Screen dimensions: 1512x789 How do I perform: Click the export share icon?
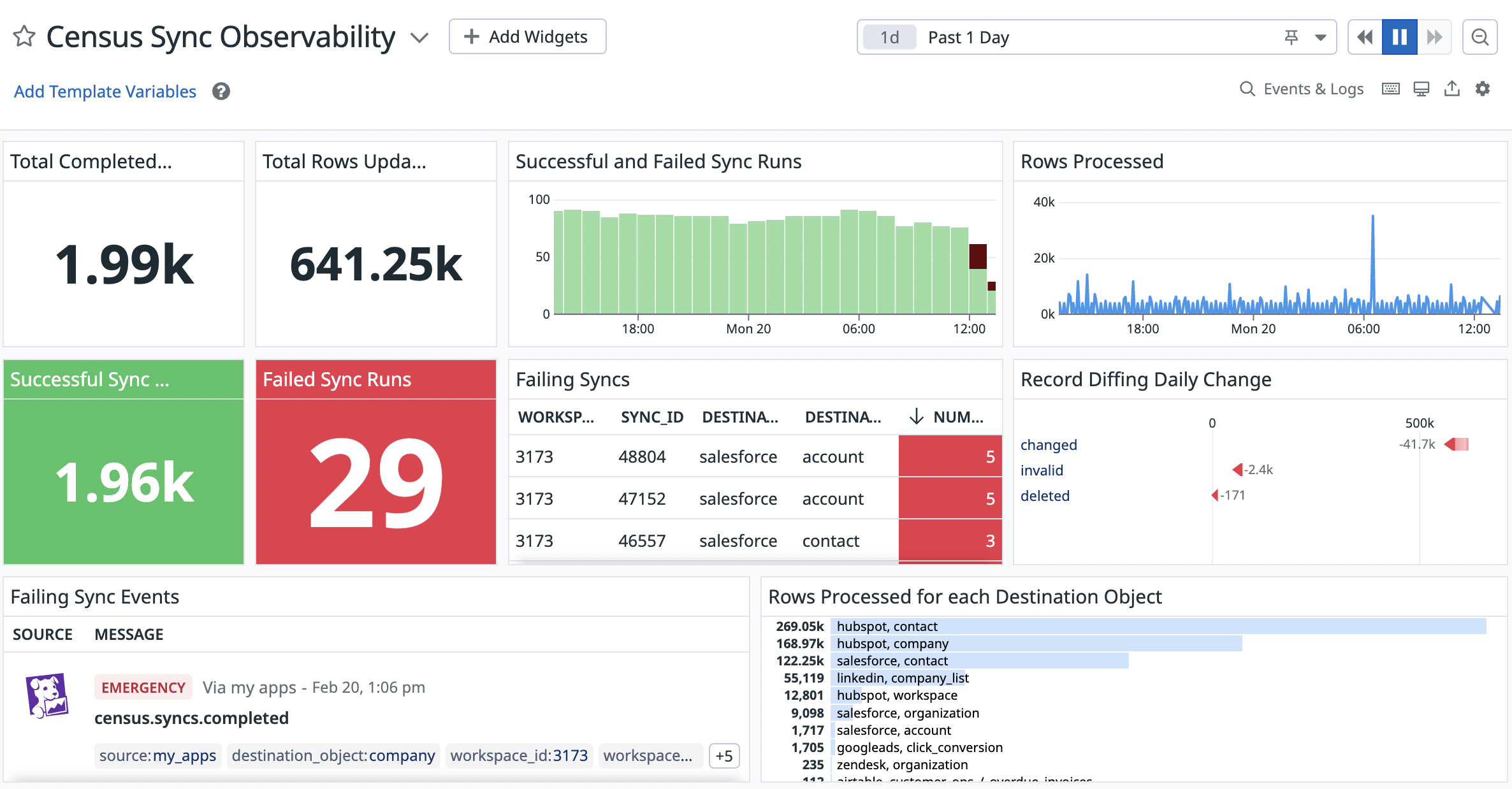coord(1451,89)
